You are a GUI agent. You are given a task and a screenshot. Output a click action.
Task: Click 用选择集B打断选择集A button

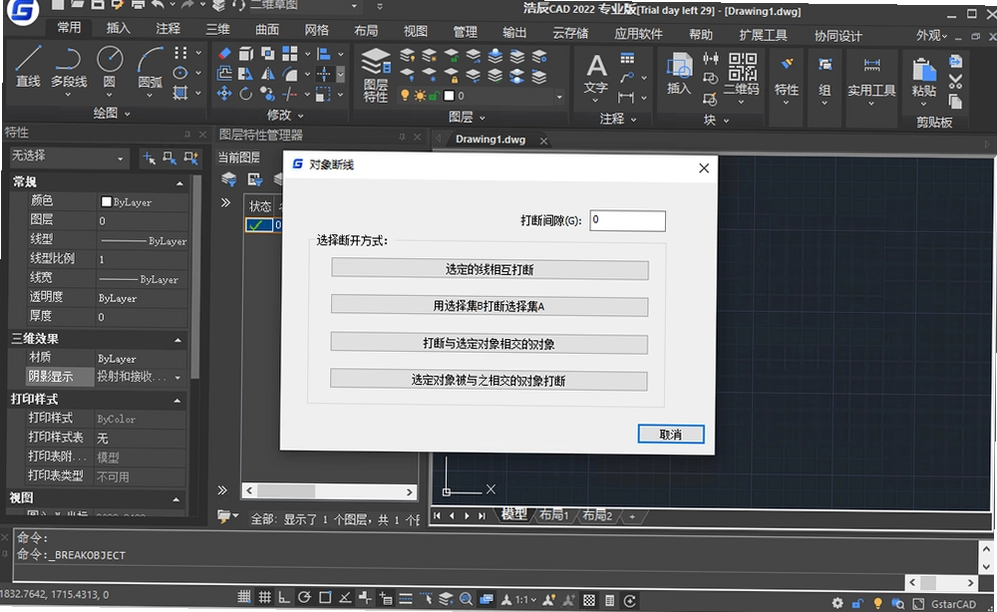pos(489,306)
